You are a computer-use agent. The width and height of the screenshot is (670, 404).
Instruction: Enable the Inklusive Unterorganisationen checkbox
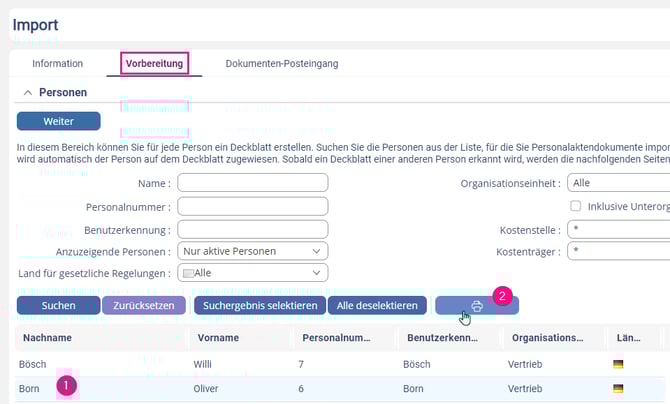click(575, 205)
